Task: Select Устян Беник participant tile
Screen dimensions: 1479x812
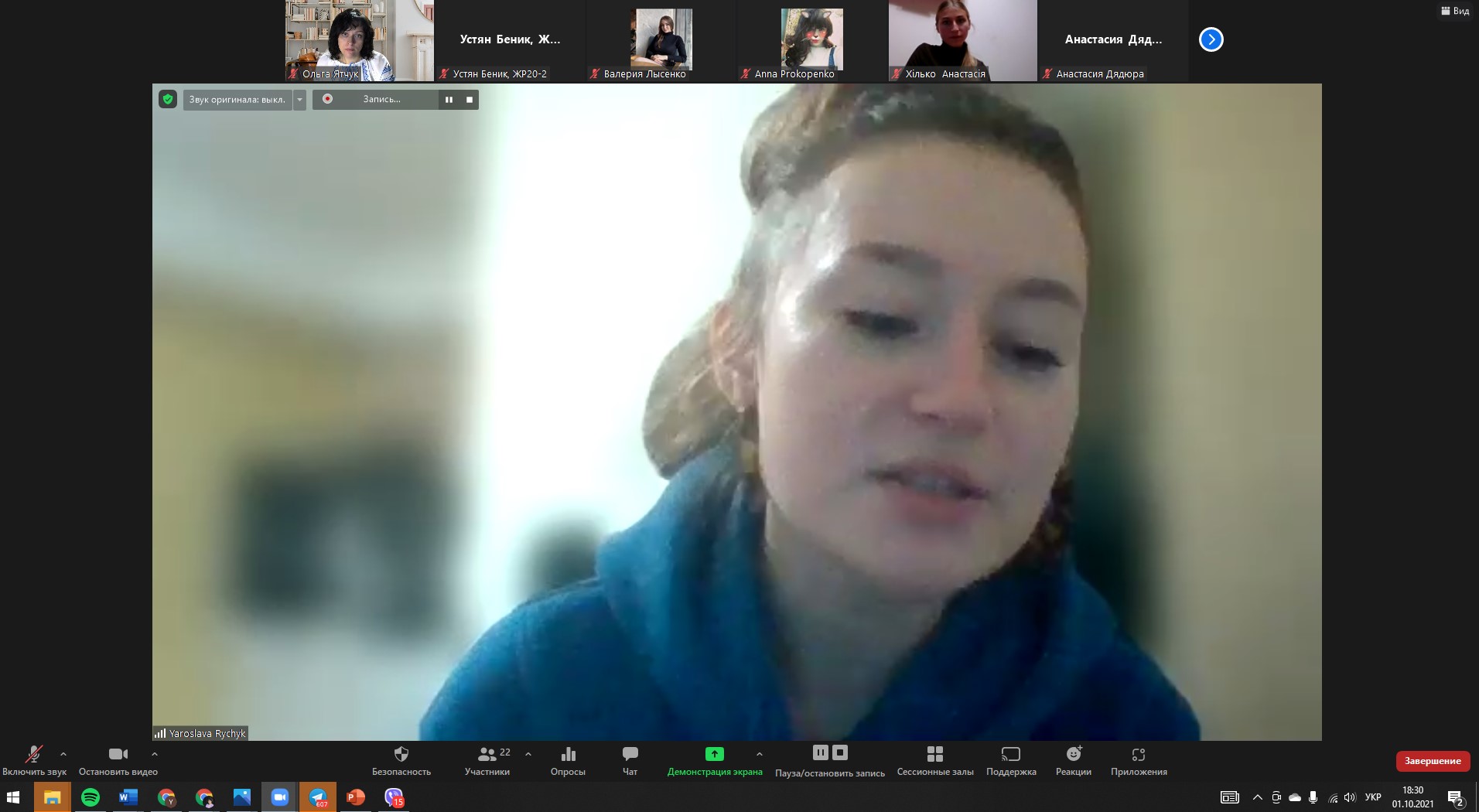Action: pyautogui.click(x=510, y=40)
